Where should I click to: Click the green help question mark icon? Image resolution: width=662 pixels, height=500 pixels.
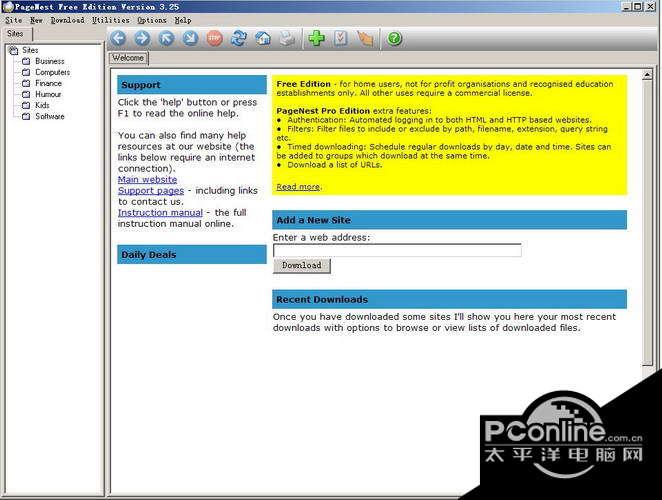click(x=394, y=39)
